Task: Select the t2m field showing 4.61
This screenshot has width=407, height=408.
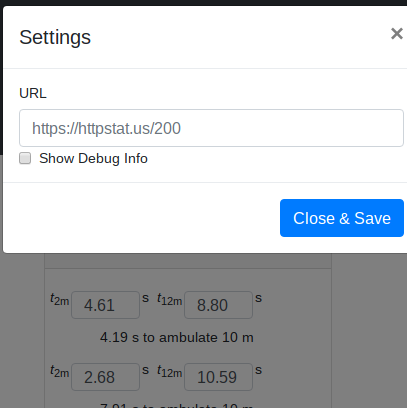Action: click(x=105, y=305)
